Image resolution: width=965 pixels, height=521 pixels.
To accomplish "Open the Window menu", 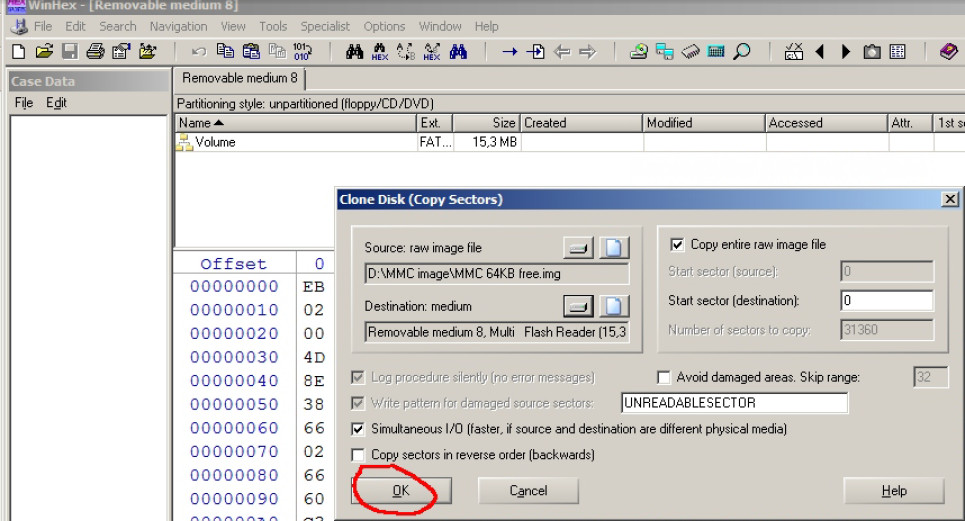I will [440, 26].
